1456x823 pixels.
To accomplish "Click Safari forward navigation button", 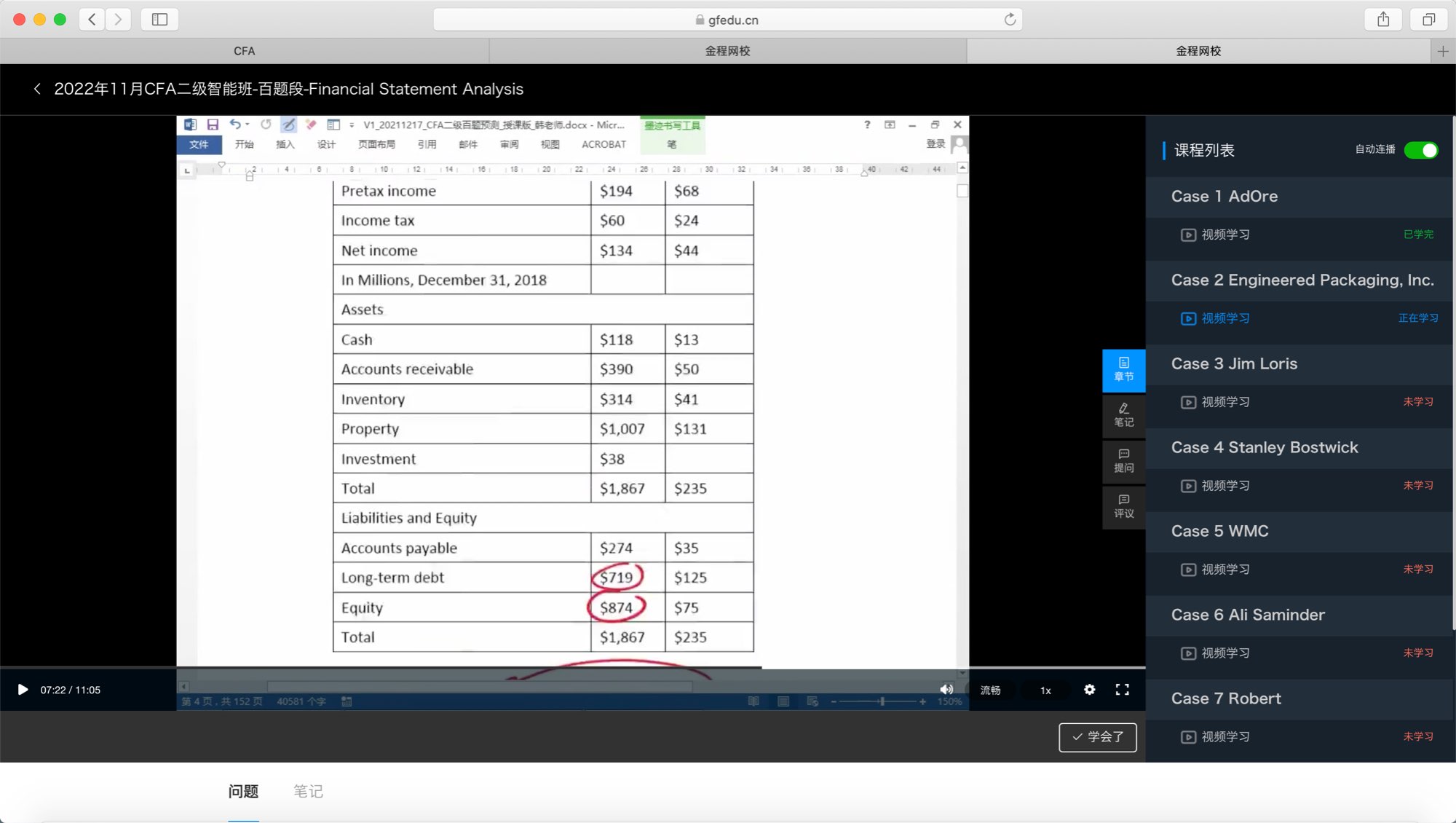I will pyautogui.click(x=118, y=20).
